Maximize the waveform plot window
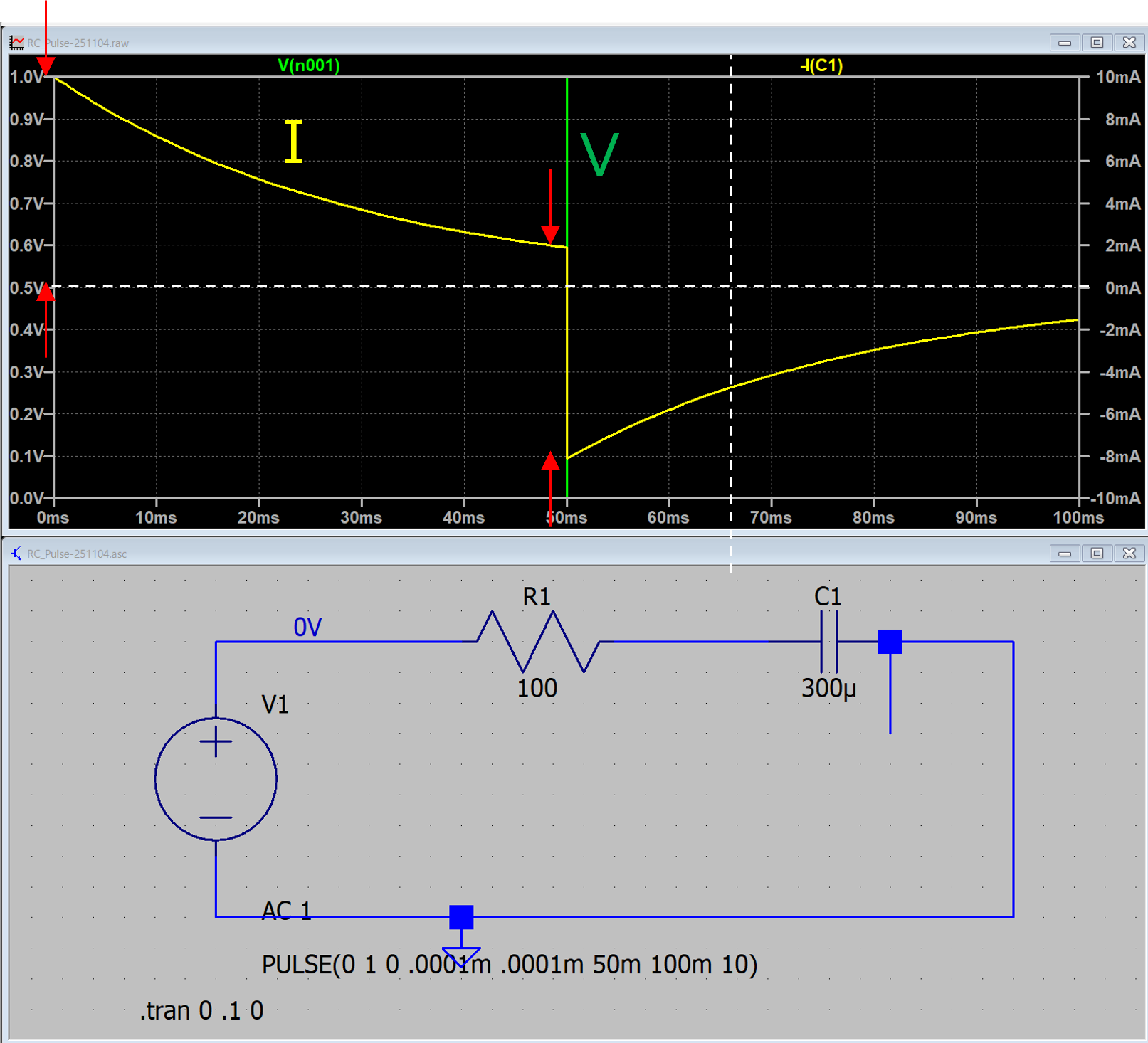Viewport: 1148px width, 1043px height. [x=1097, y=43]
